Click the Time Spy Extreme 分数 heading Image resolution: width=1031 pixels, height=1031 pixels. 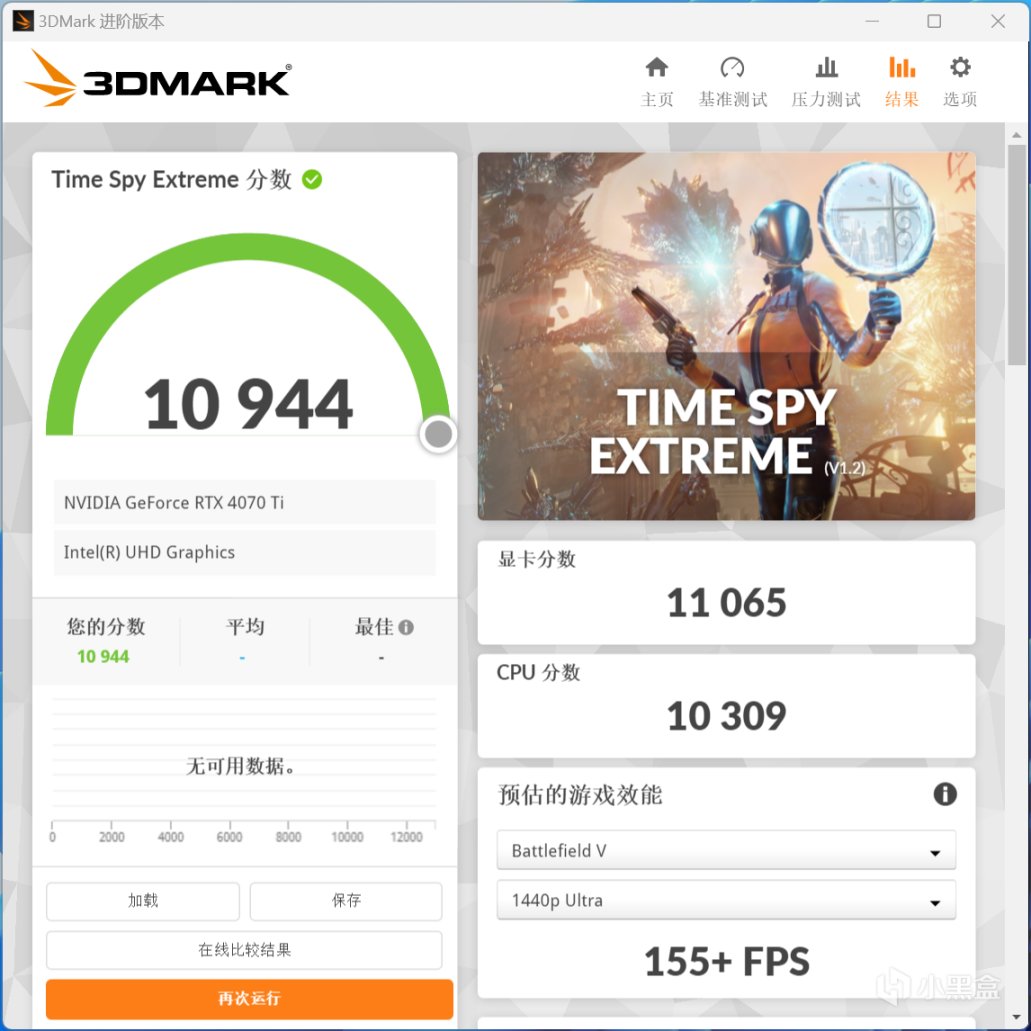click(x=172, y=180)
